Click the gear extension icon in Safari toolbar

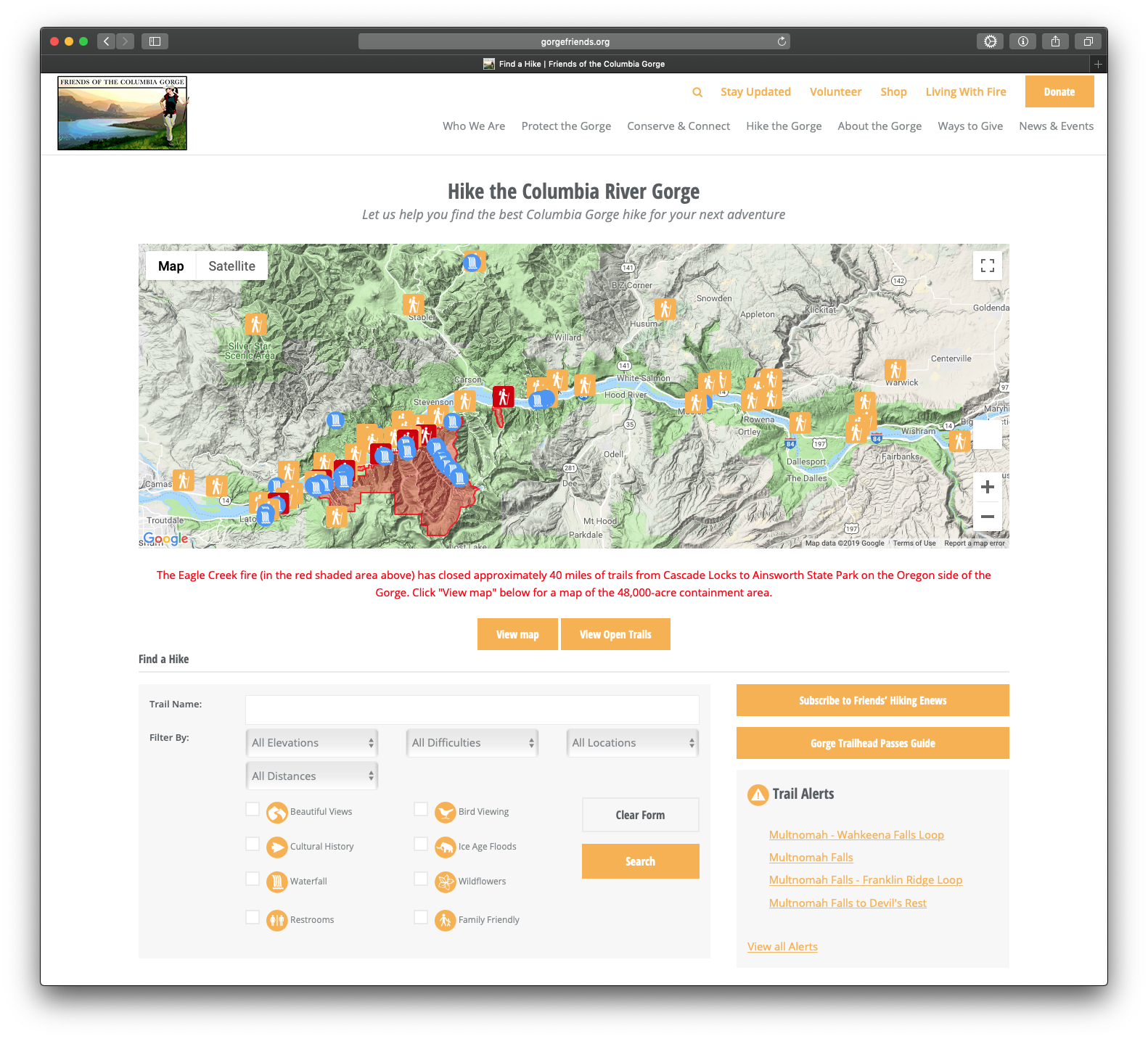pos(990,41)
